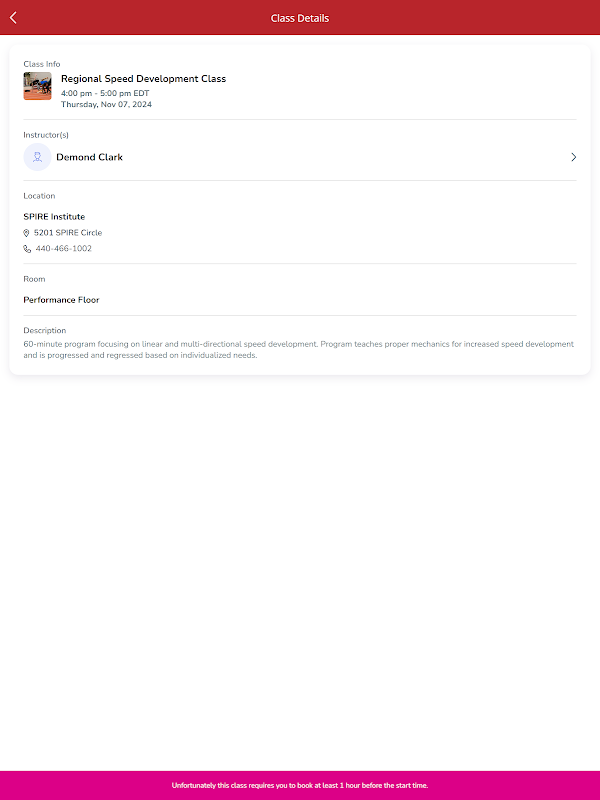Click the location pin icon

pos(27,233)
